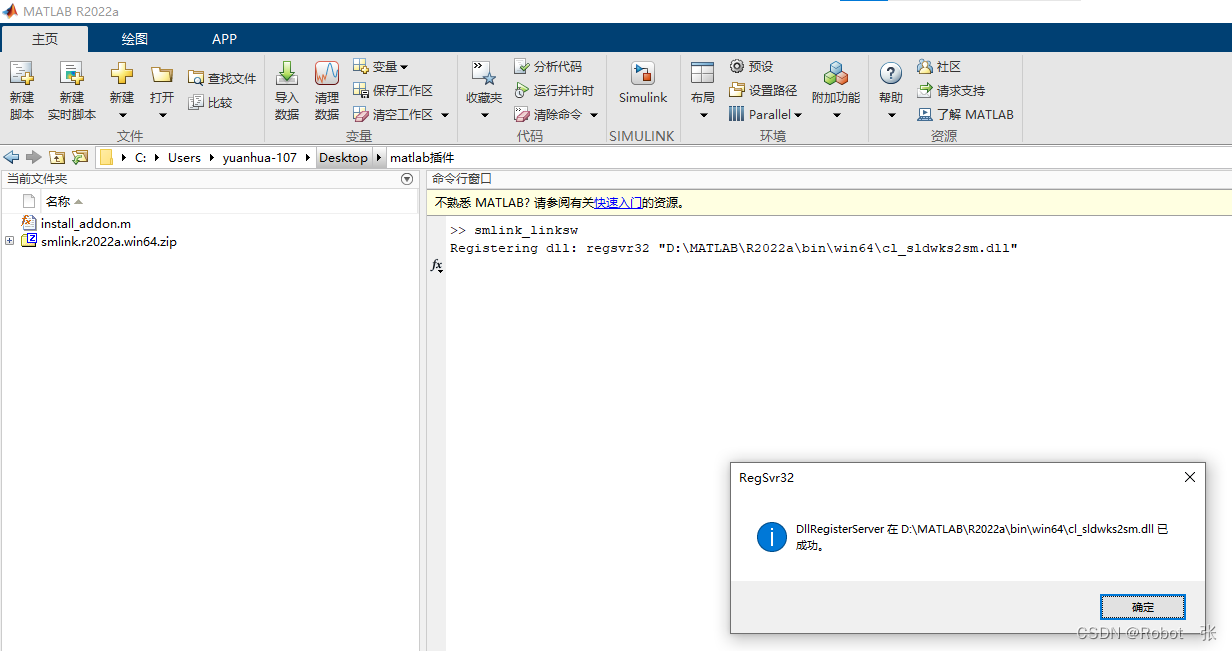Image resolution: width=1232 pixels, height=651 pixels.
Task: Close the RegSvr32 dialog
Action: coord(1190,478)
